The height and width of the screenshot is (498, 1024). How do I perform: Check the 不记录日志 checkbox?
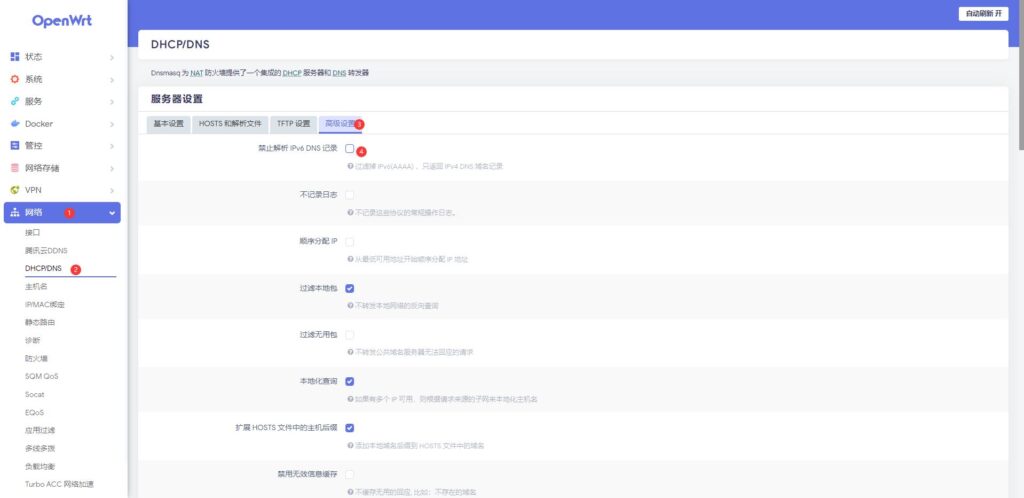tap(349, 195)
